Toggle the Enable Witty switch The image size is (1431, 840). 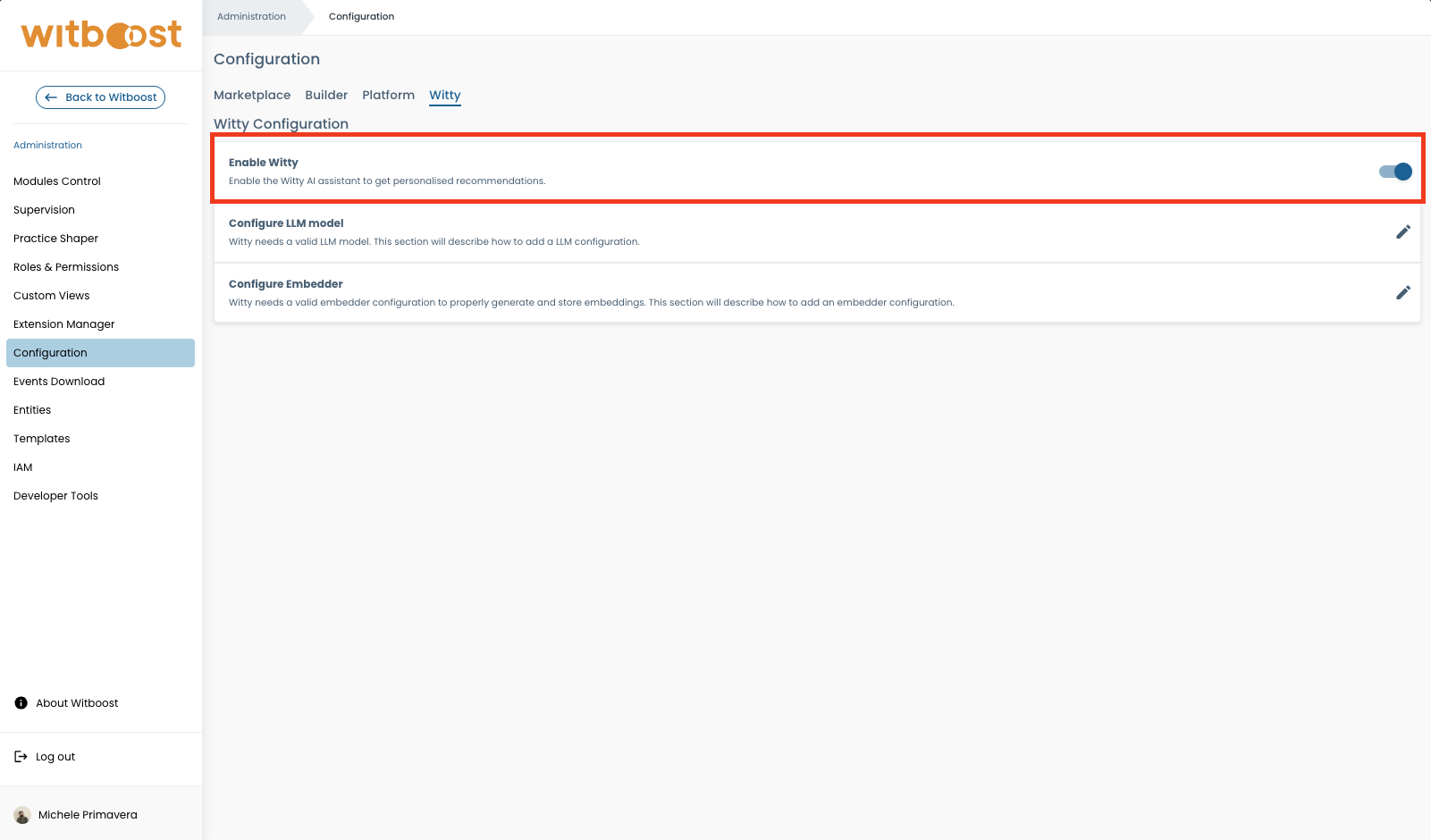point(1395,172)
